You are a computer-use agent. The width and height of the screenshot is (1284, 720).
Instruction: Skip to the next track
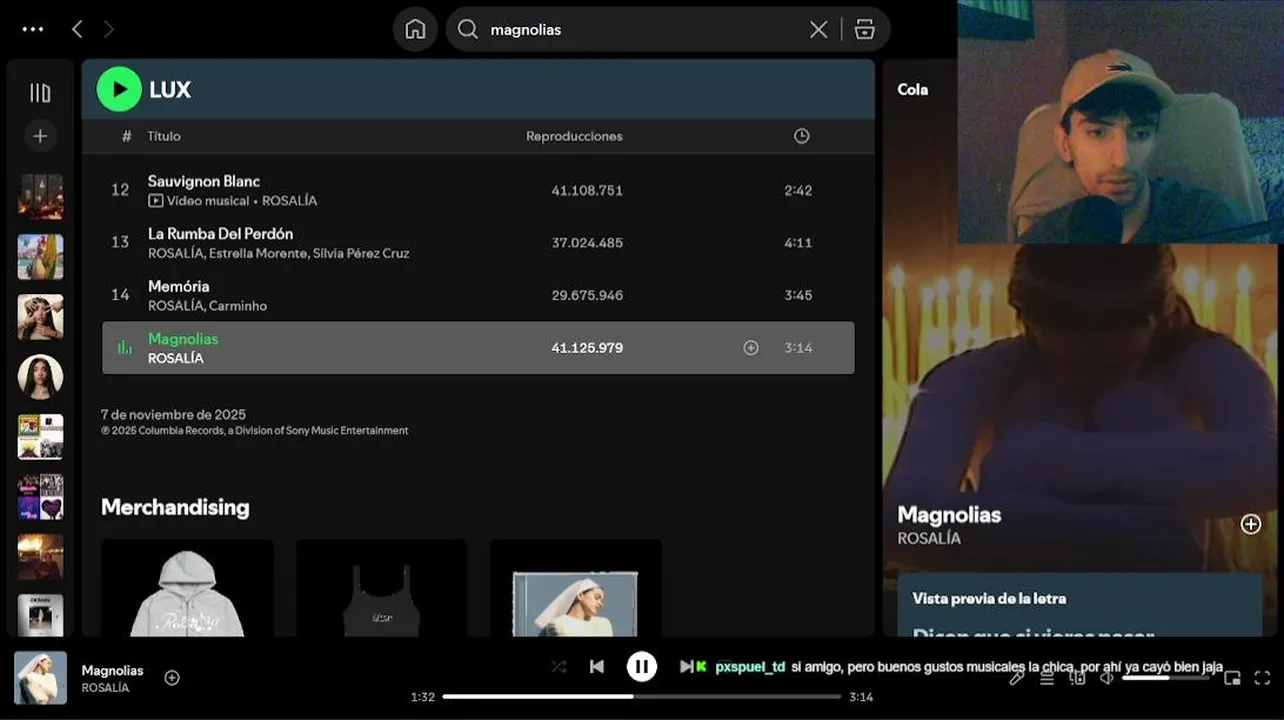687,666
